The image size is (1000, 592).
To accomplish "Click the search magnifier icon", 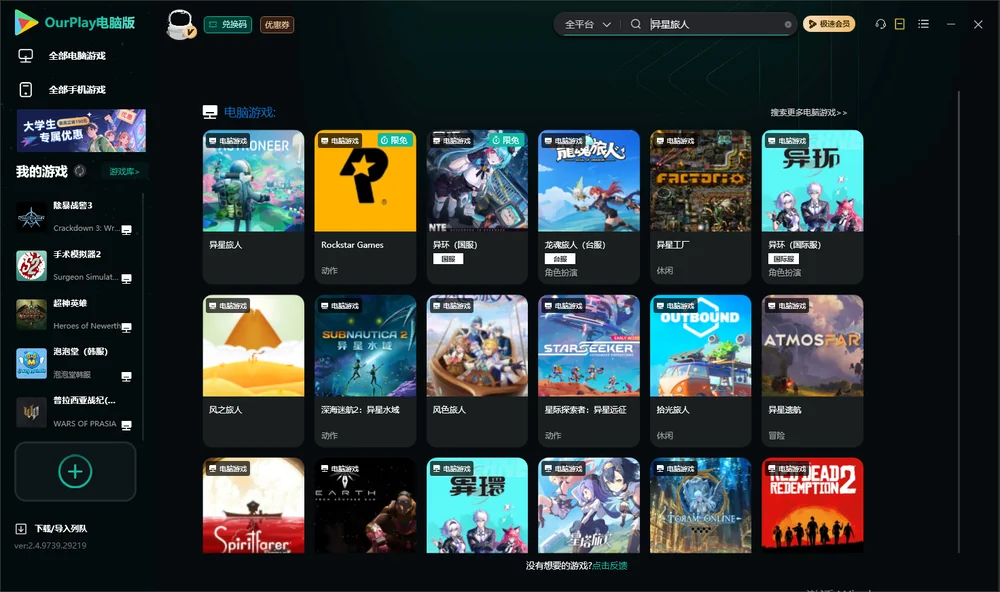I will (x=635, y=24).
